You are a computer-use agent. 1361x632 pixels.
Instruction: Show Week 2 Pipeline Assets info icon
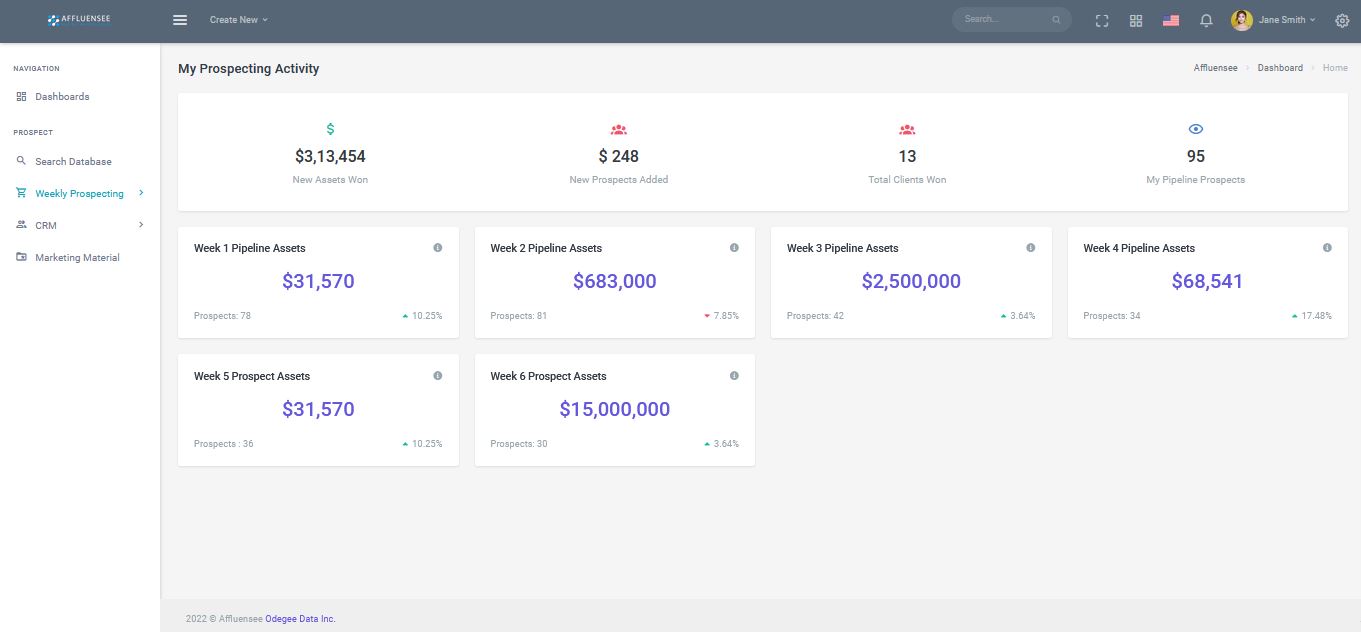734,248
